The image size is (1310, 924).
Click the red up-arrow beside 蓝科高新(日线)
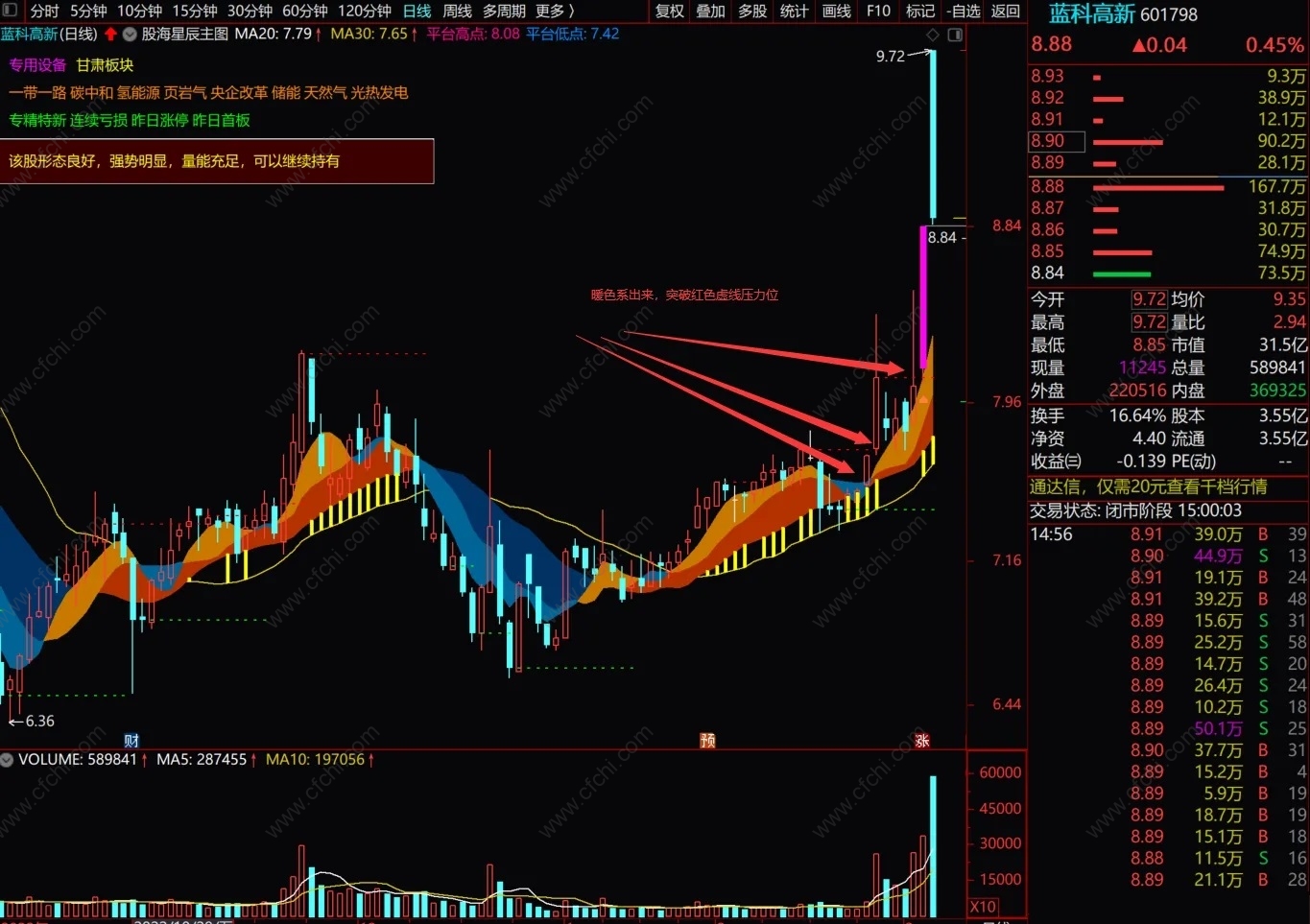tap(110, 35)
